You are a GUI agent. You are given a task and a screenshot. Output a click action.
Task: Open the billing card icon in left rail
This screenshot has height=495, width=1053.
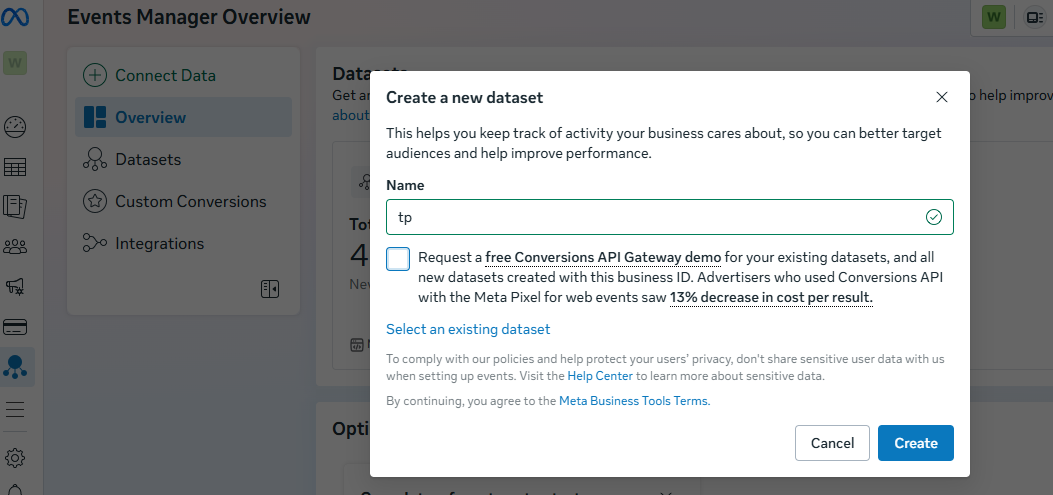click(x=15, y=327)
